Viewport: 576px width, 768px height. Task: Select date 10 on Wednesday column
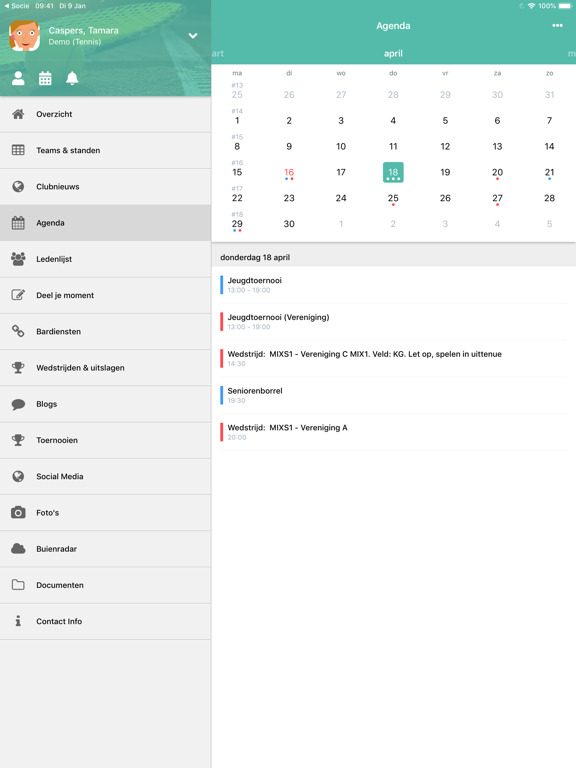click(341, 146)
